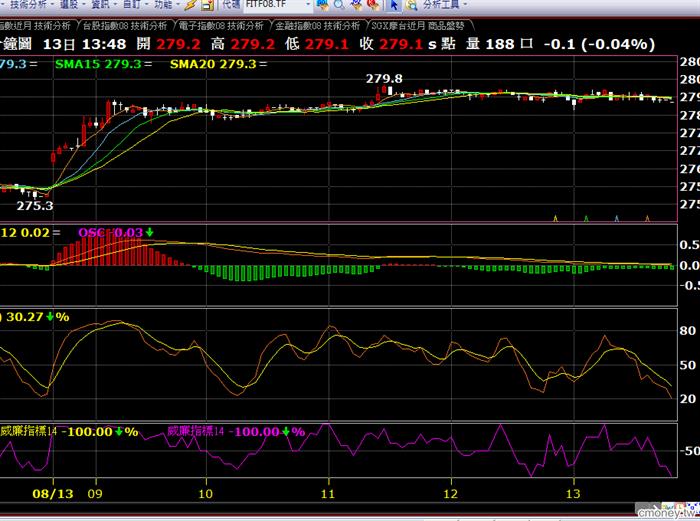Image resolution: width=700 pixels, height=521 pixels.
Task: Click the 10 hour label on the time axis
Action: (x=205, y=494)
